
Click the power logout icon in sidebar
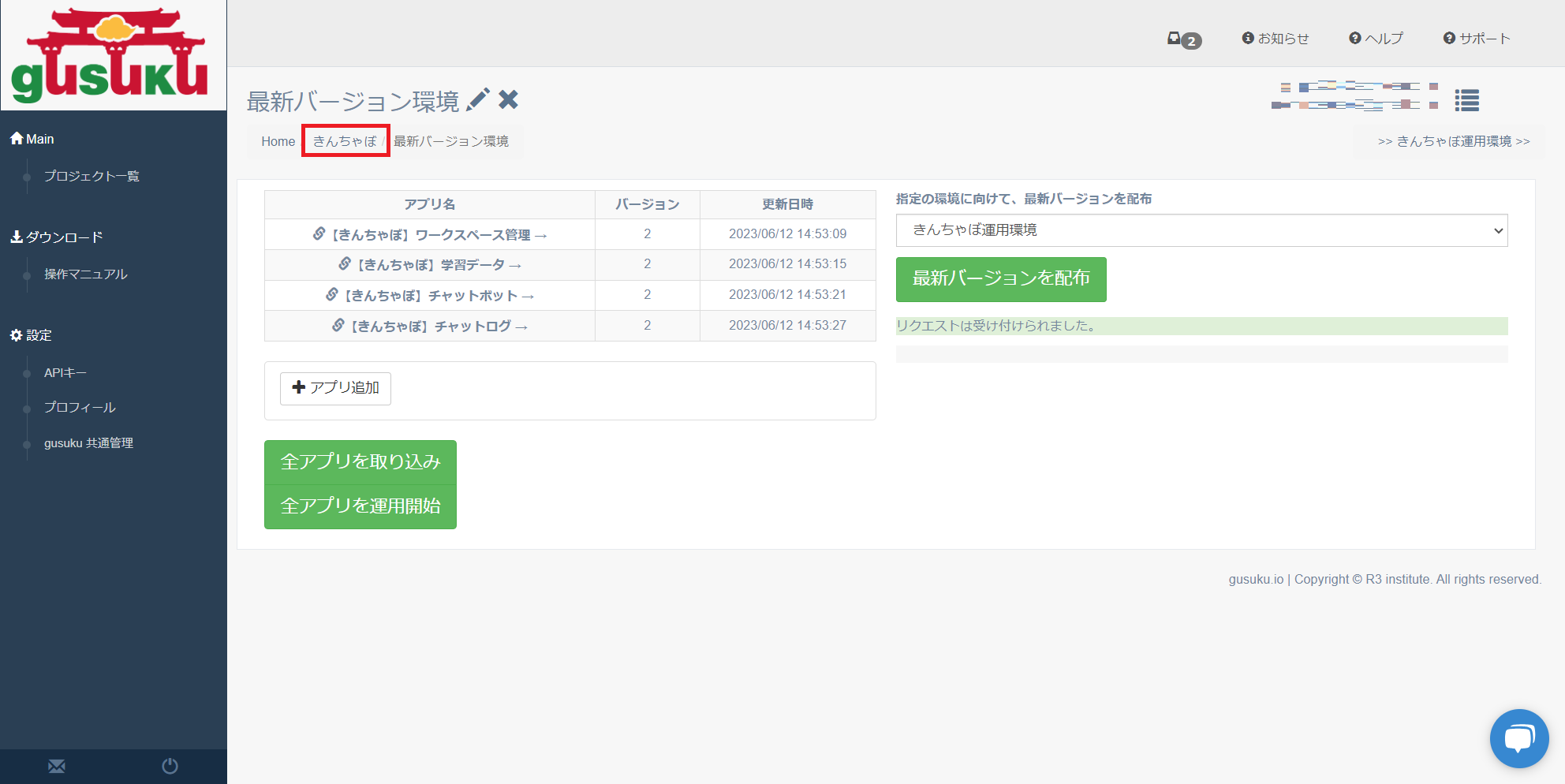[x=170, y=766]
